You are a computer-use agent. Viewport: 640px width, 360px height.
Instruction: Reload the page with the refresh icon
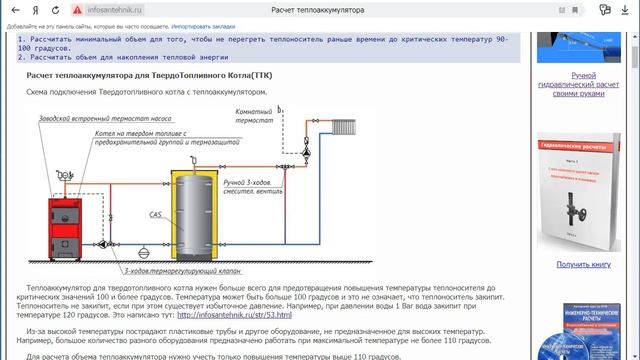coord(56,10)
